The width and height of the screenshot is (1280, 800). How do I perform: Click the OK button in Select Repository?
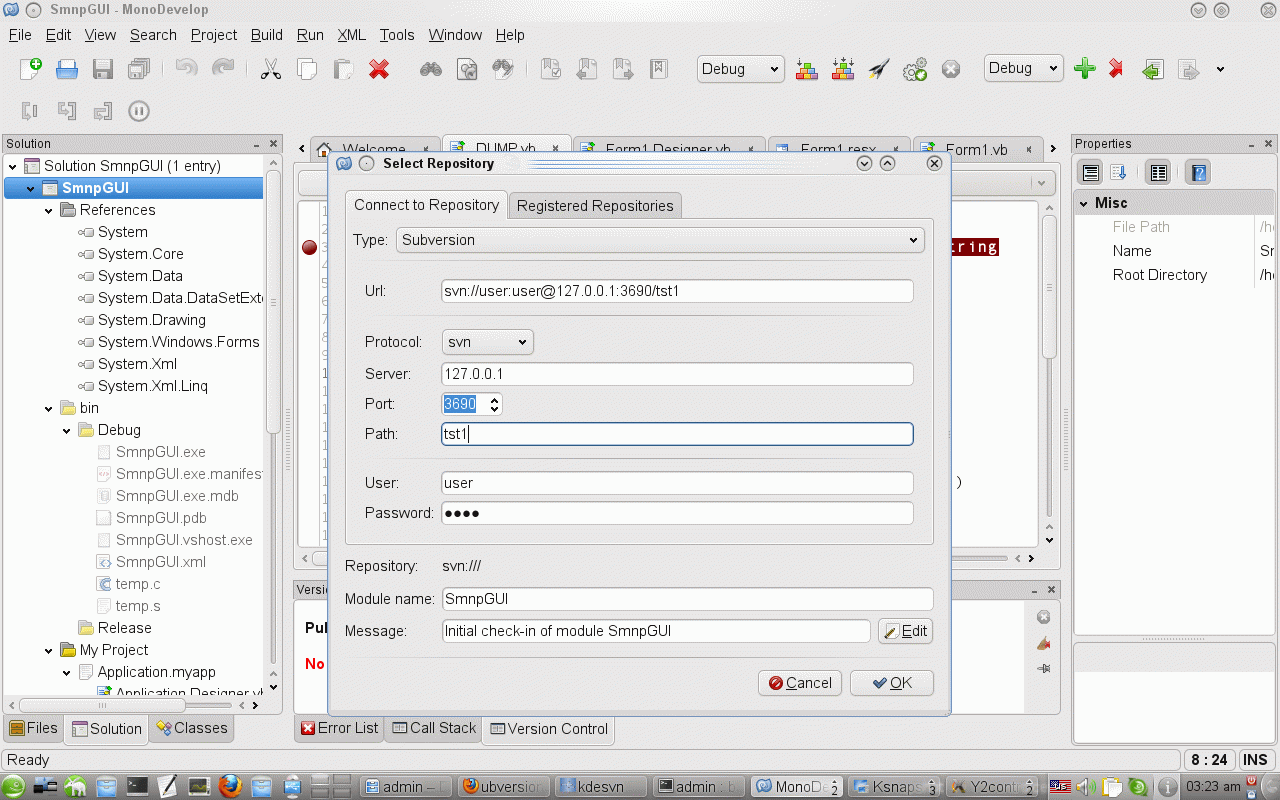(892, 683)
